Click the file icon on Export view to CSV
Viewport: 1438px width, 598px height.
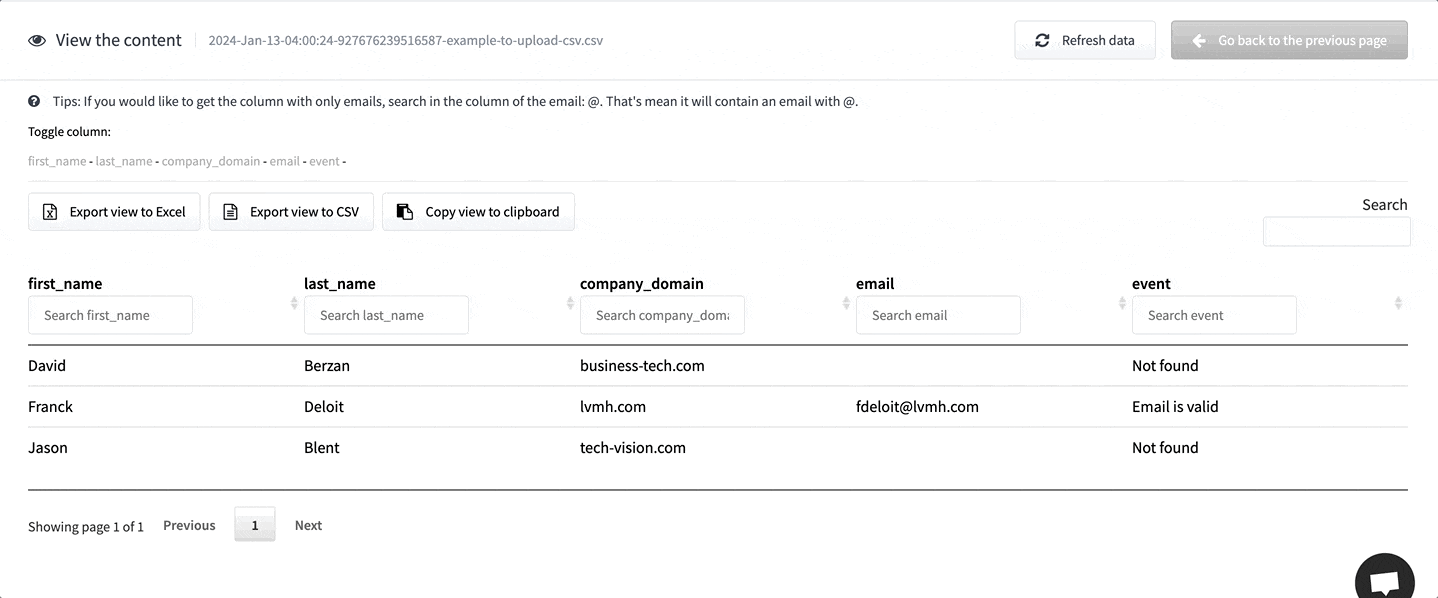click(x=231, y=211)
